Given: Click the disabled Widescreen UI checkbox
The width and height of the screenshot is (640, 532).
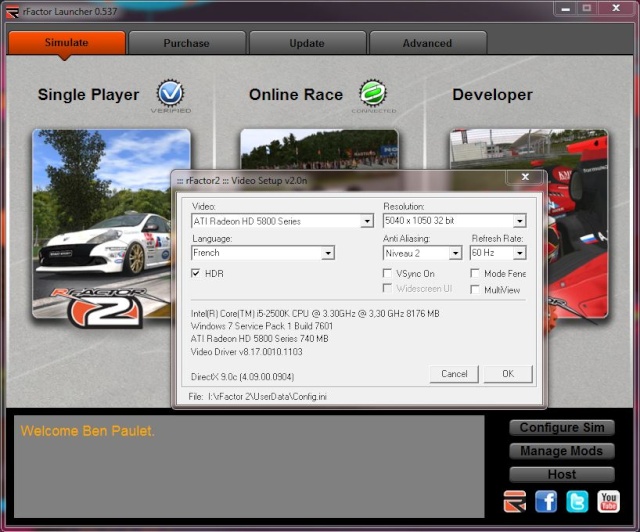Looking at the screenshot, I should point(387,288).
